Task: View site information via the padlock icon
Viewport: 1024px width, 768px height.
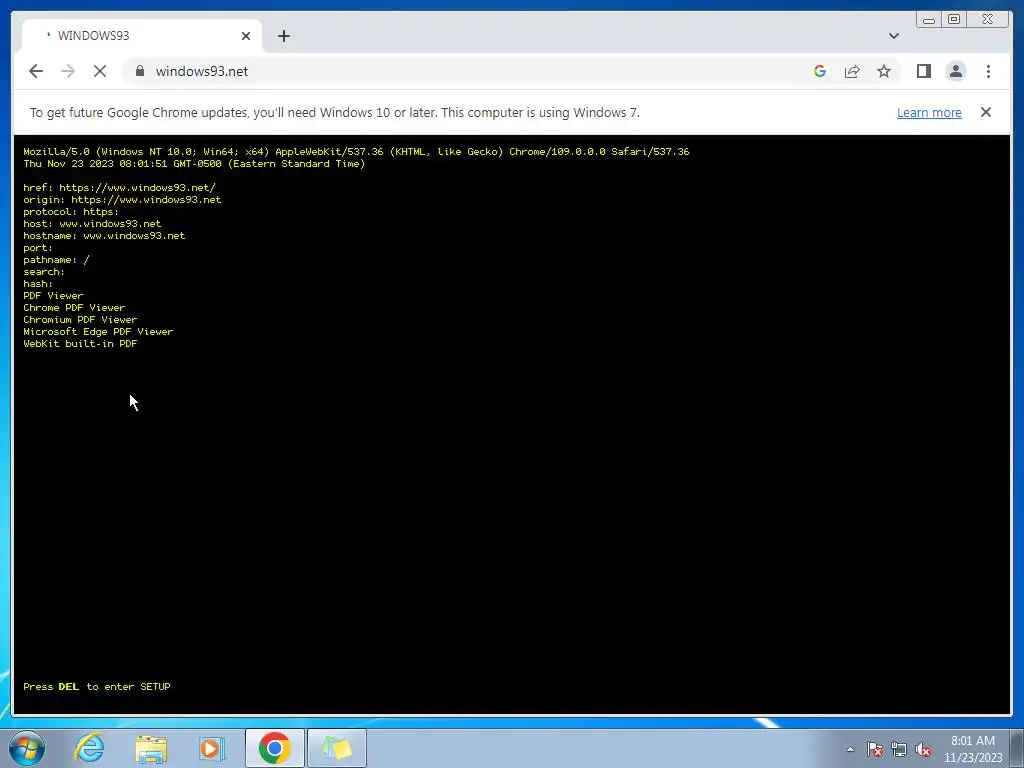Action: click(139, 71)
